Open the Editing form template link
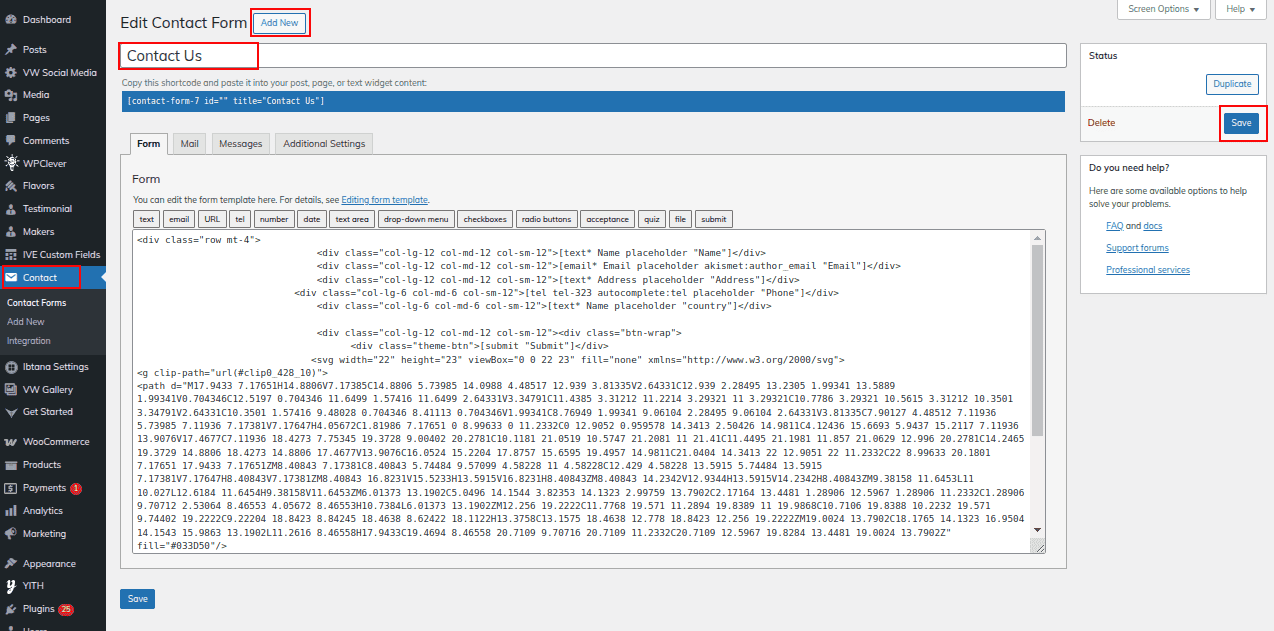 click(385, 200)
